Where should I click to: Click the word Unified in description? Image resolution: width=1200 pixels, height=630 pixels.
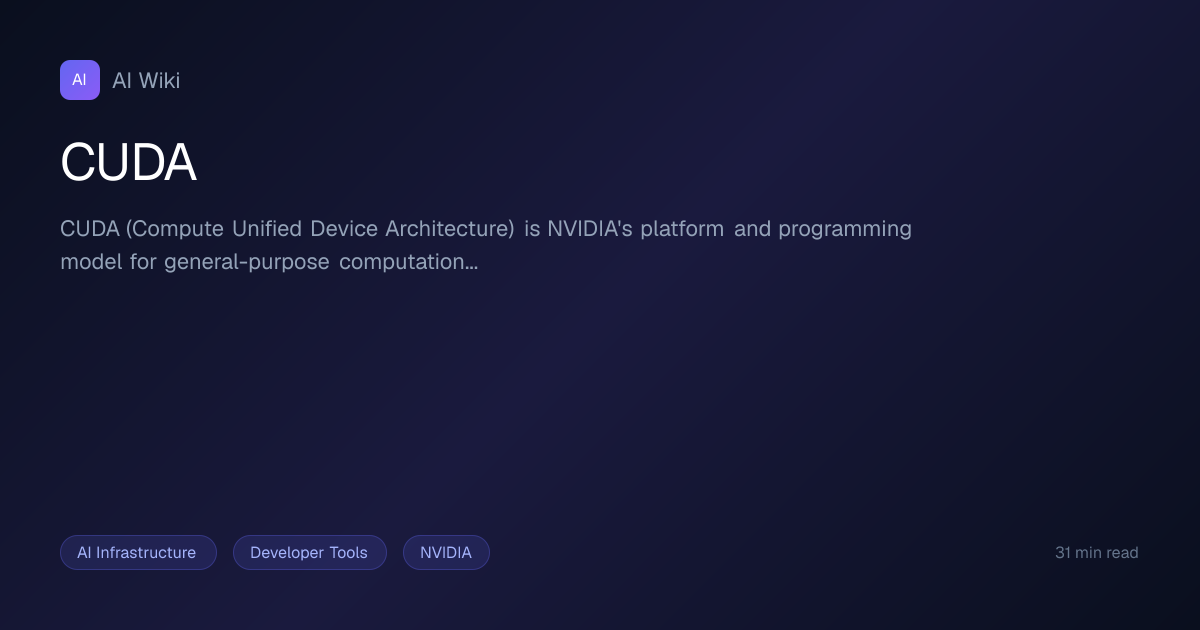267,229
